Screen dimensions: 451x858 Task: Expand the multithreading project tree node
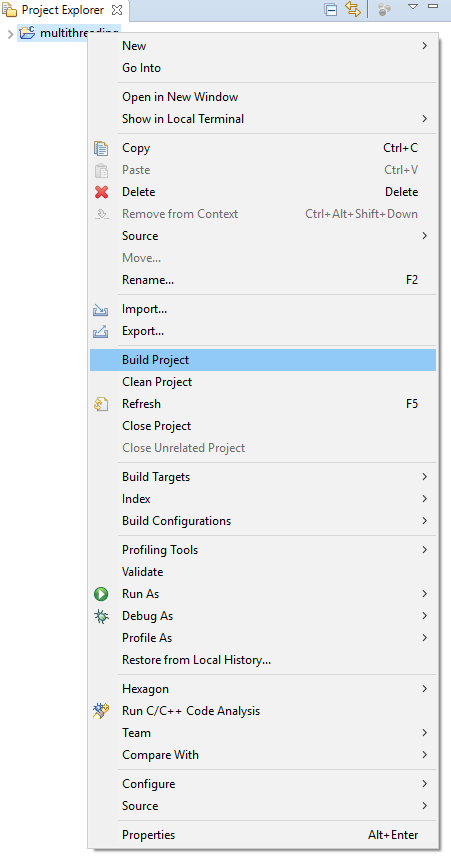pyautogui.click(x=10, y=34)
